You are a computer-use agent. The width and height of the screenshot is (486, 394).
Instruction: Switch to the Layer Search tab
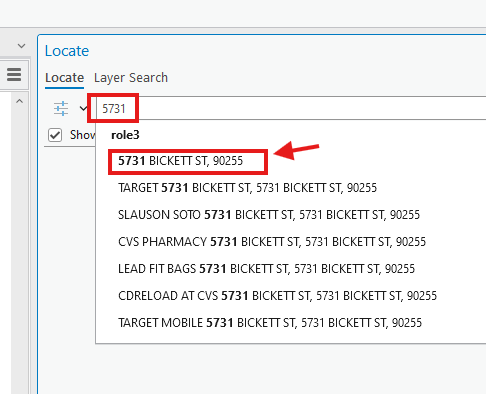(131, 78)
